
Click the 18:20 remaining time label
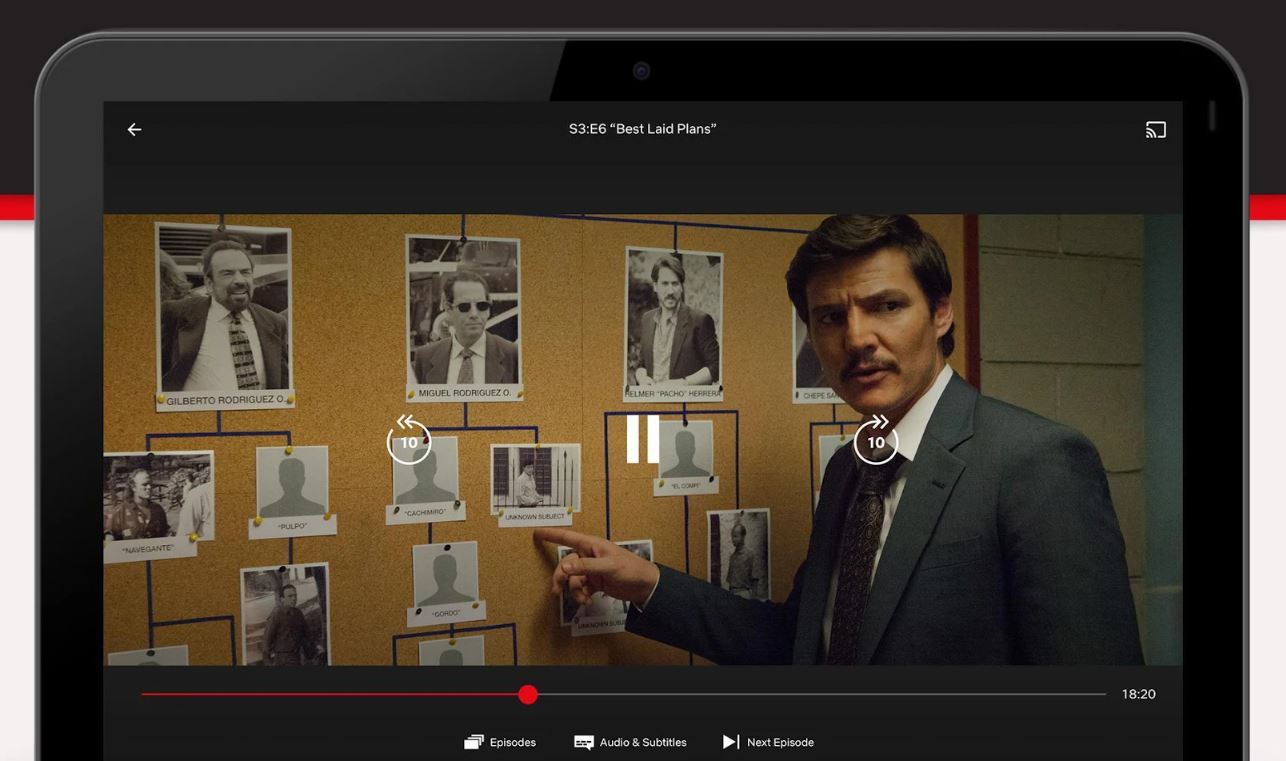pos(1138,694)
